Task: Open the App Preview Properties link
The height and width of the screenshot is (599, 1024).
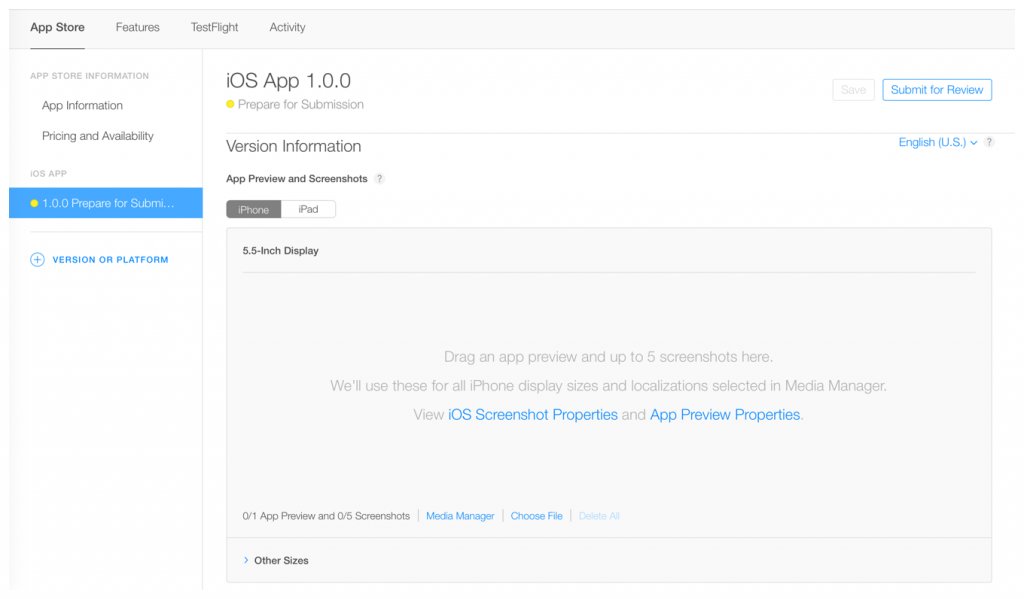Action: coord(725,415)
